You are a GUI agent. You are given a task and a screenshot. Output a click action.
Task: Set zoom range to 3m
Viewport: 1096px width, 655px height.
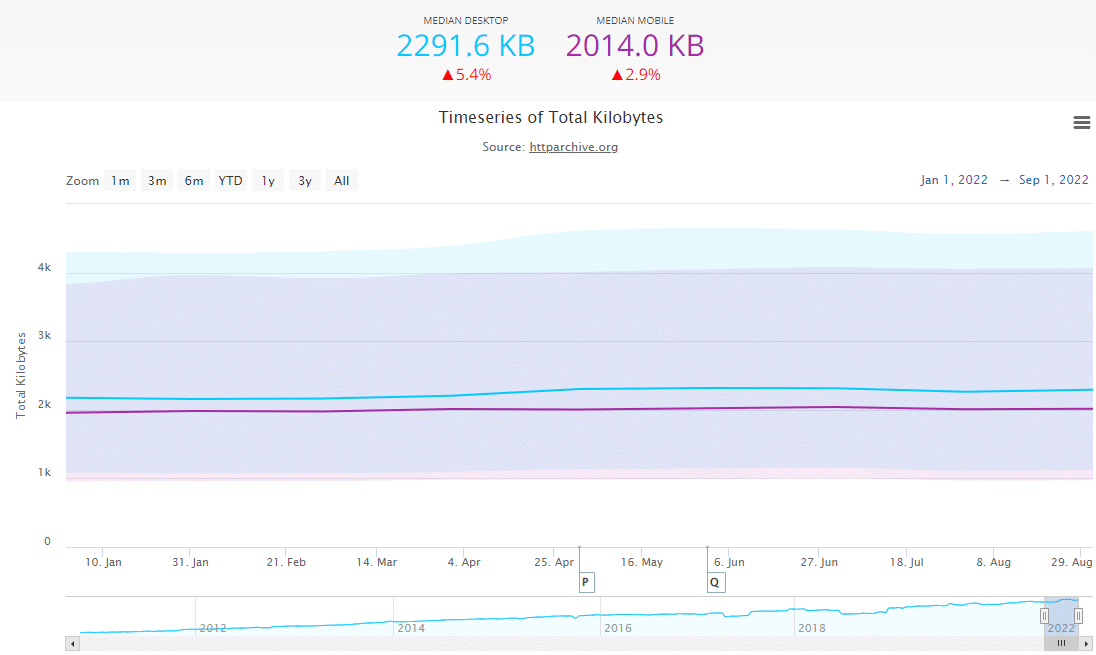pos(157,181)
